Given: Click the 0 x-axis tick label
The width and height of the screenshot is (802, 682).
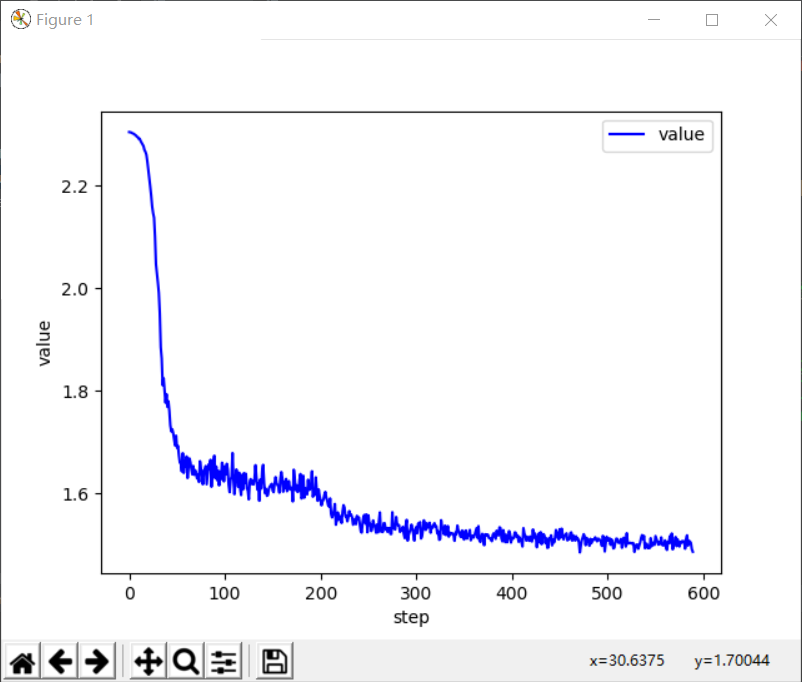Looking at the screenshot, I should tap(130, 593).
